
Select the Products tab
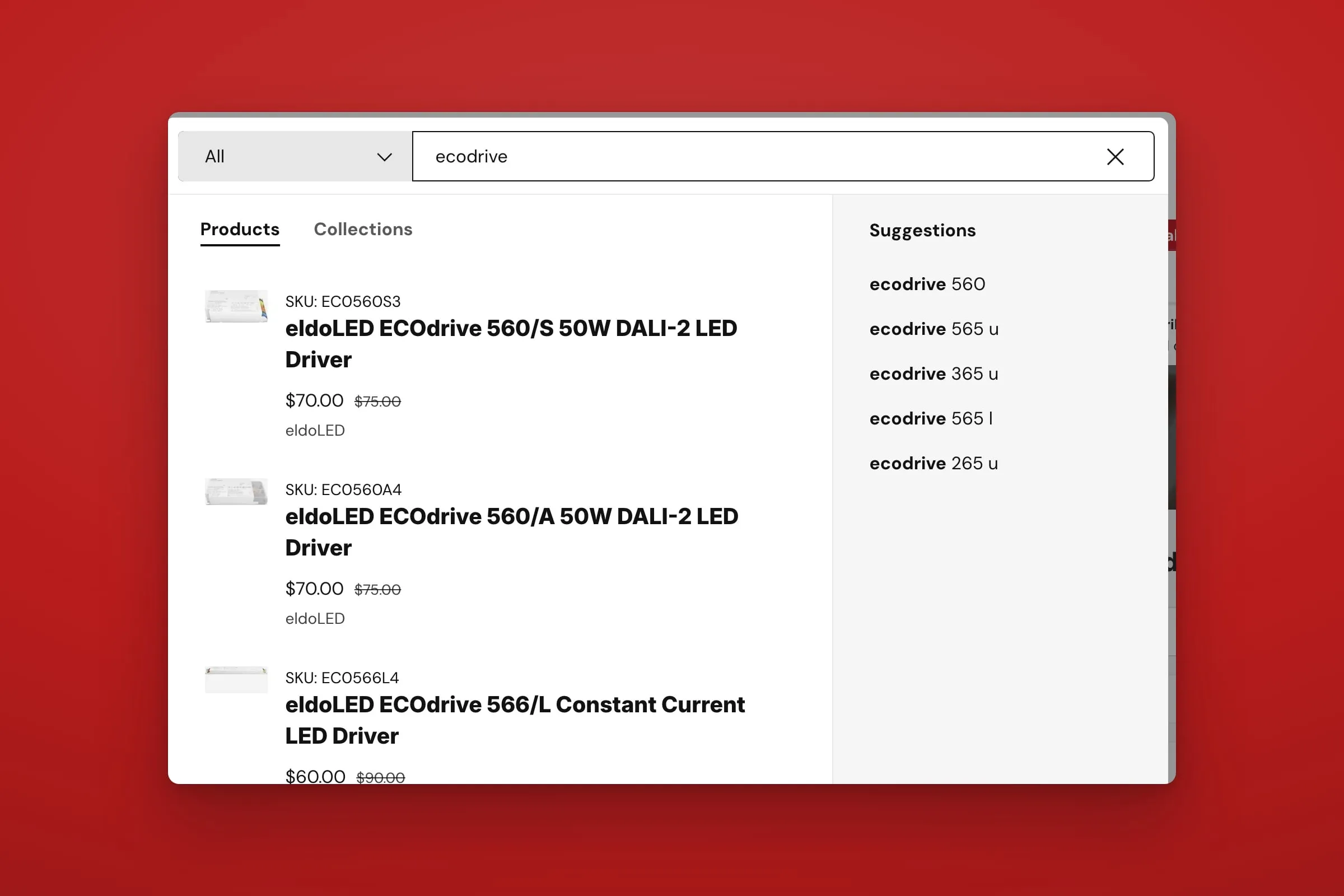pyautogui.click(x=240, y=229)
